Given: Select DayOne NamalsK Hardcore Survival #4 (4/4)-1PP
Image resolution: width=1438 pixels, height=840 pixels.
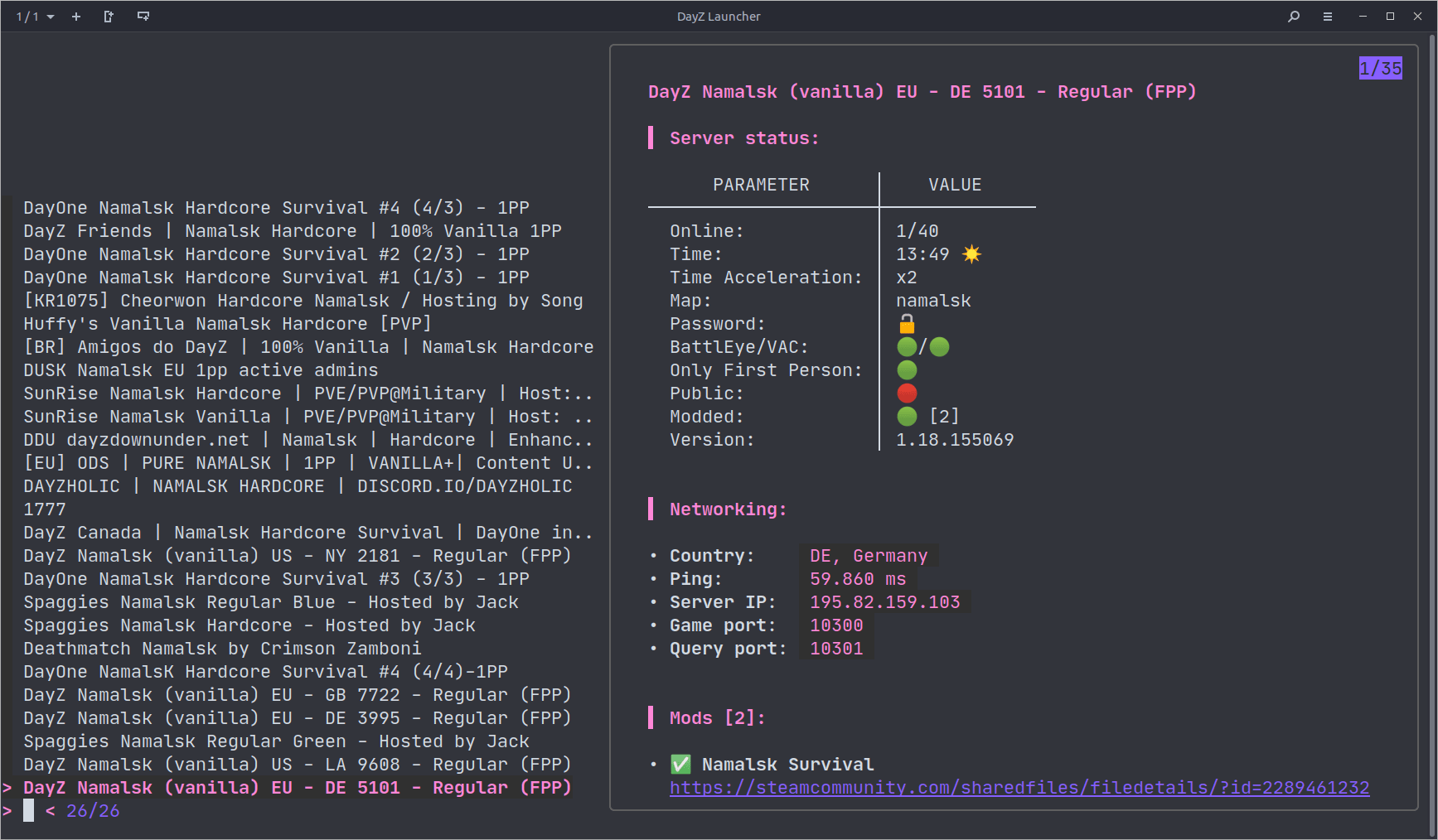Looking at the screenshot, I should pos(265,672).
